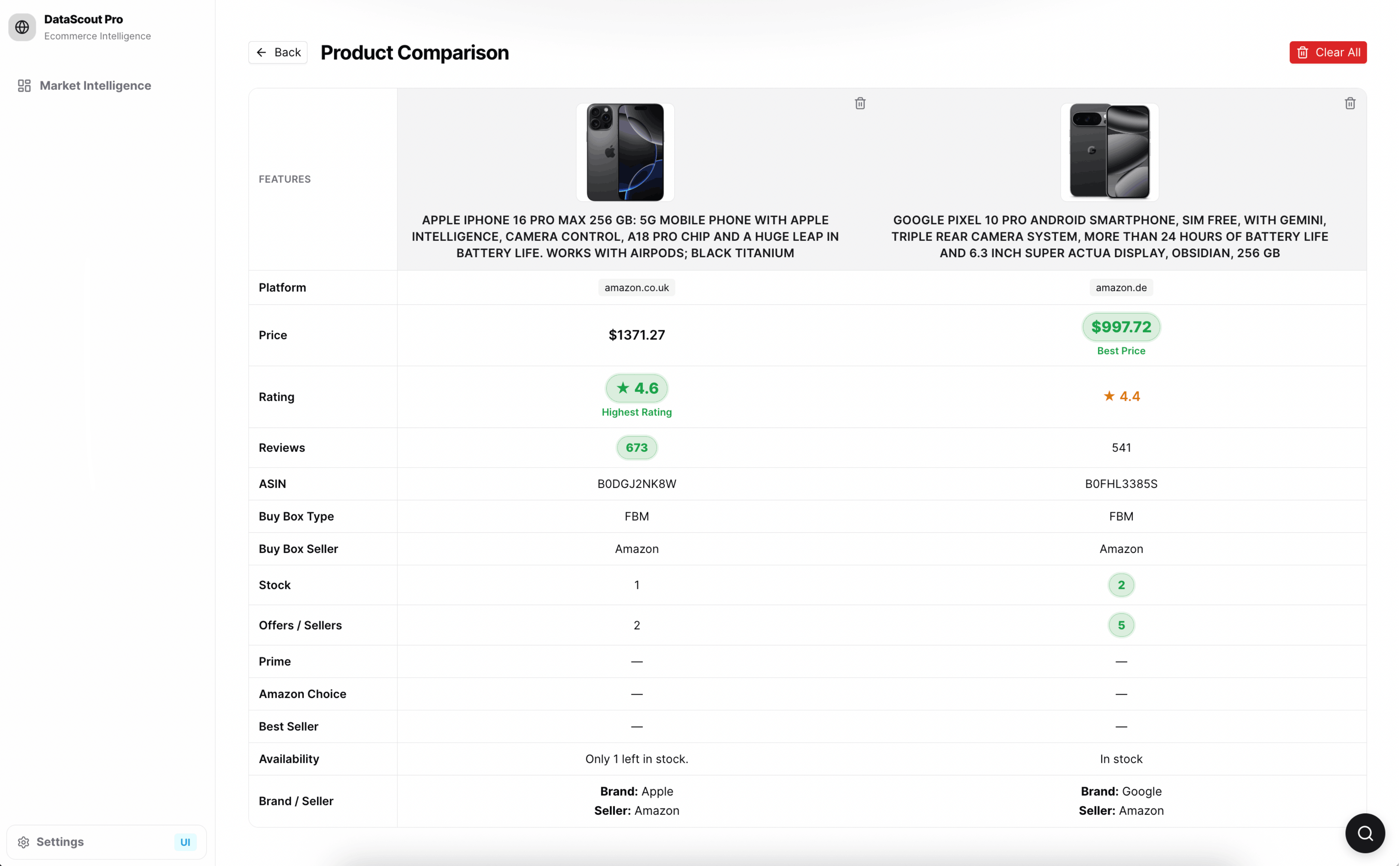Click the iPhone 16 Pro Max thumbnail
The image size is (1400, 866).
[x=625, y=152]
